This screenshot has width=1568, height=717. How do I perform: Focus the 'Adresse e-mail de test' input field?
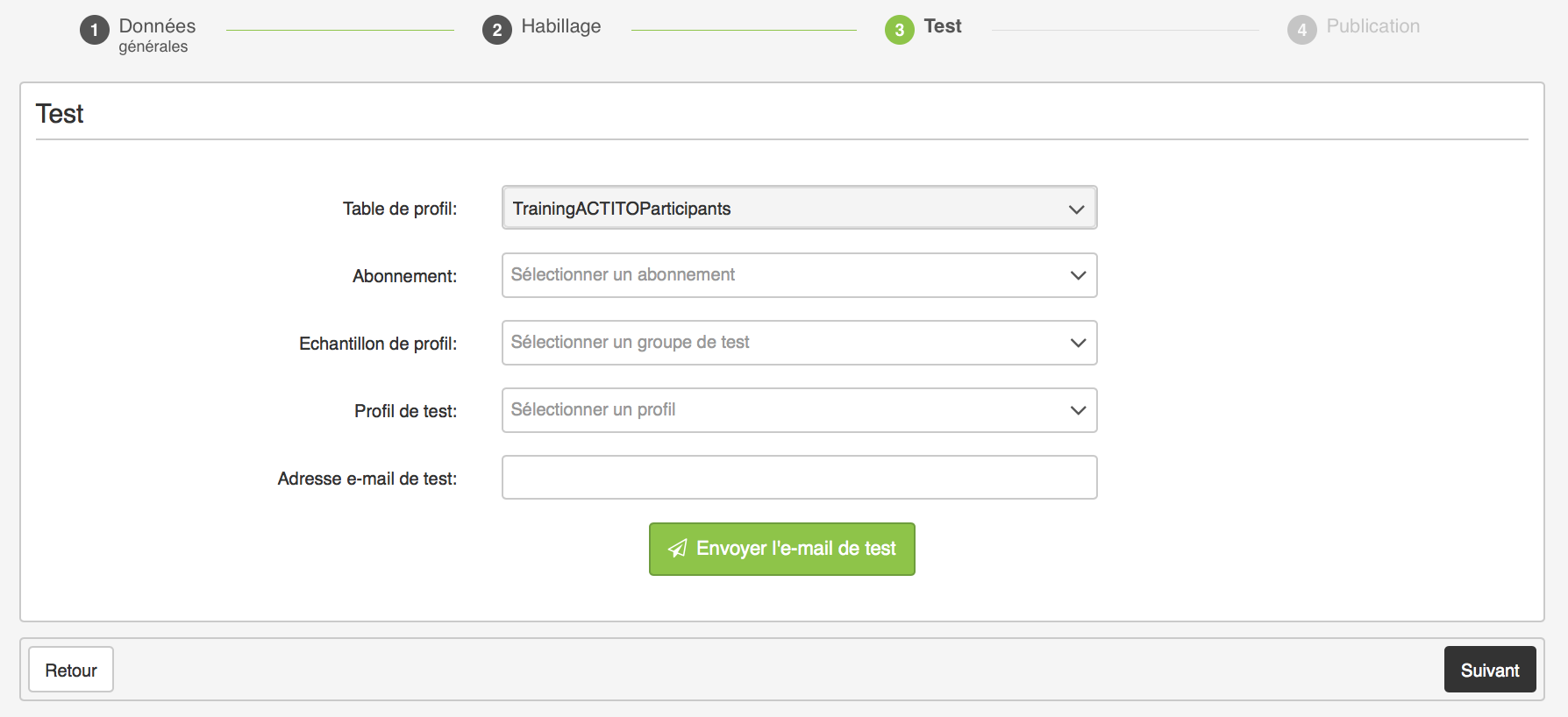tap(799, 478)
